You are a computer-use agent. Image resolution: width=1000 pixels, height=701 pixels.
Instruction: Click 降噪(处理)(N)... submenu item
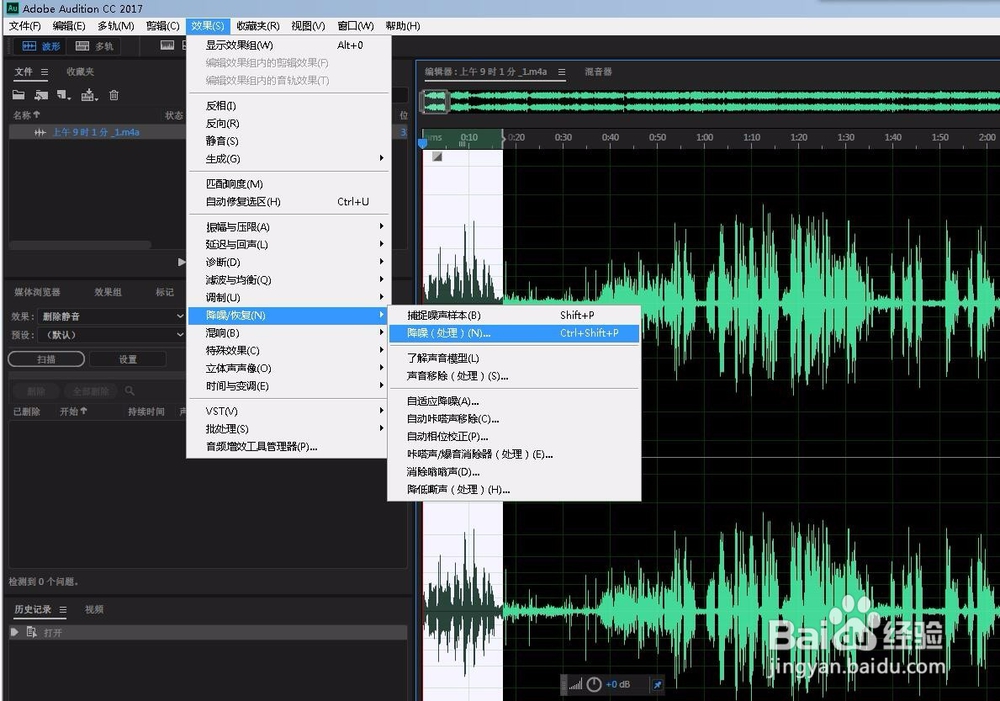pyautogui.click(x=514, y=333)
